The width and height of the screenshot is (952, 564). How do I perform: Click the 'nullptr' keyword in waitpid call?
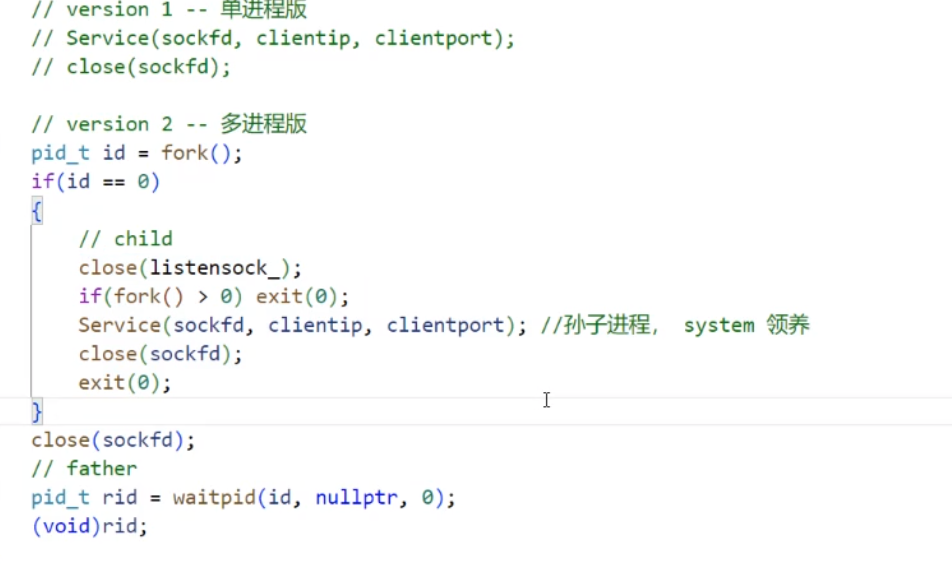point(356,498)
